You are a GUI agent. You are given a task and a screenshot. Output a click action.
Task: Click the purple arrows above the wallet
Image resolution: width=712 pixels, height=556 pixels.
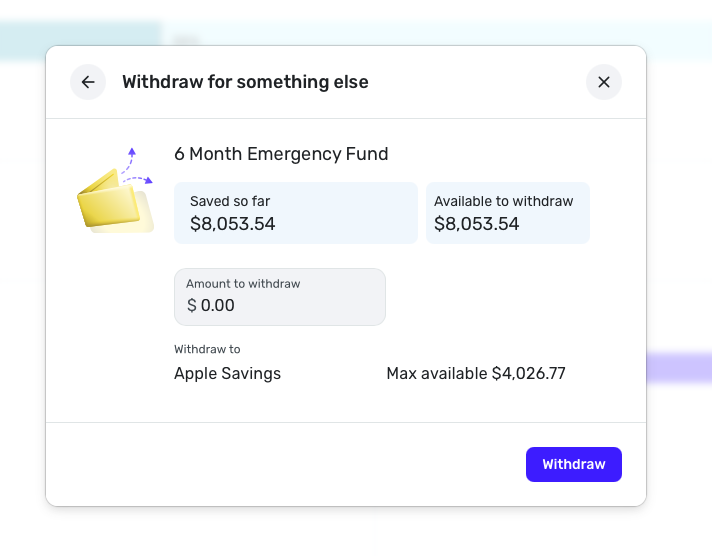click(137, 166)
